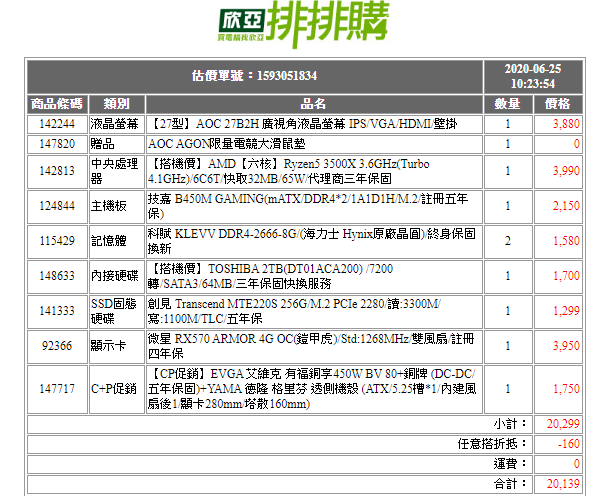Viewport: 604px width, 496px height.
Task: Click the price 1,299 cell
Action: [558, 312]
